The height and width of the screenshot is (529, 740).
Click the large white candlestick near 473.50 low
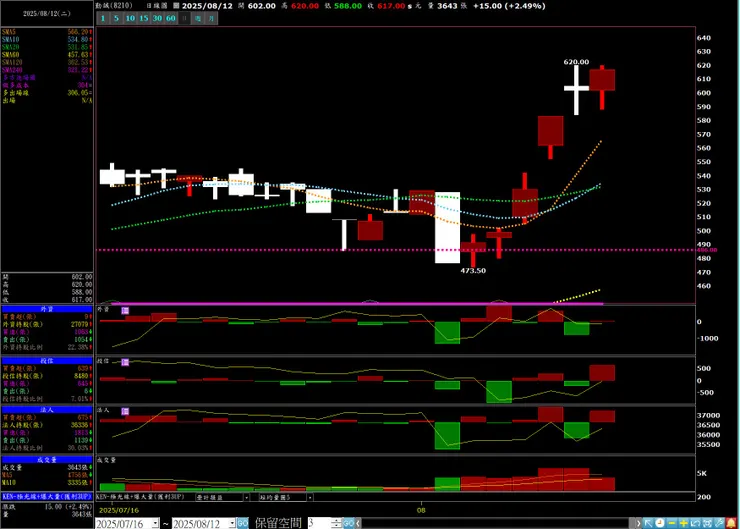447,227
